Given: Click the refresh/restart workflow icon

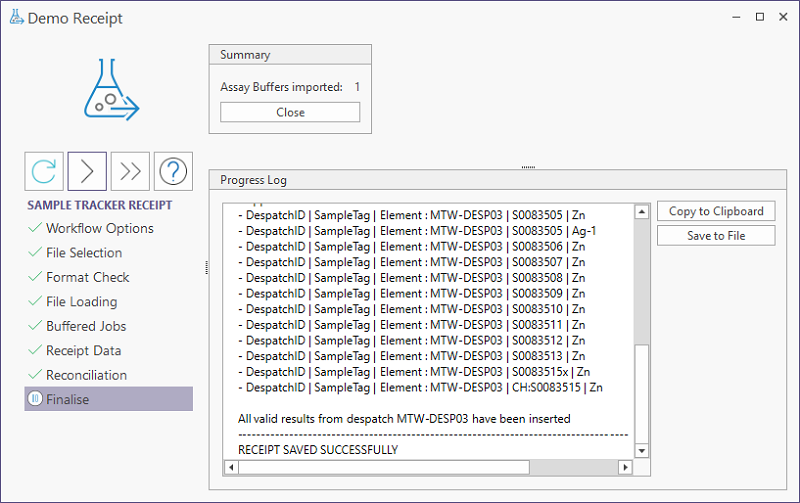Looking at the screenshot, I should tap(44, 171).
